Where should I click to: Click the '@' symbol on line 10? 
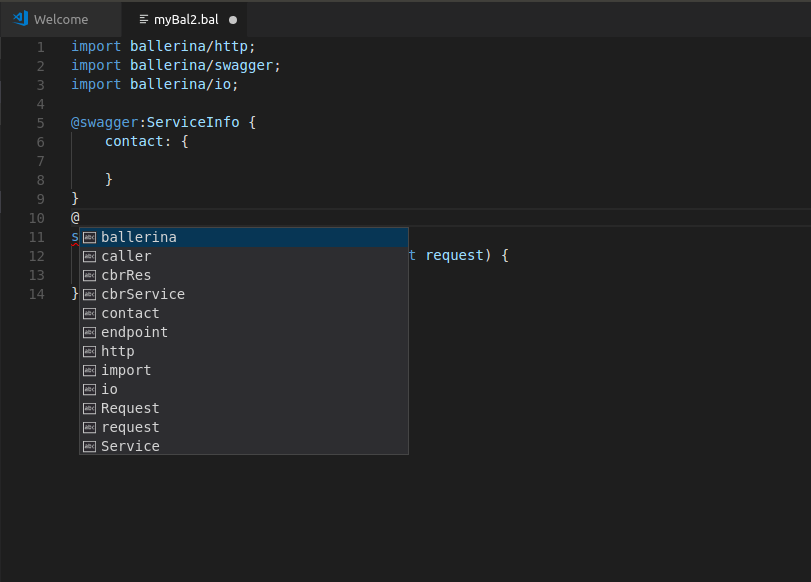76,218
